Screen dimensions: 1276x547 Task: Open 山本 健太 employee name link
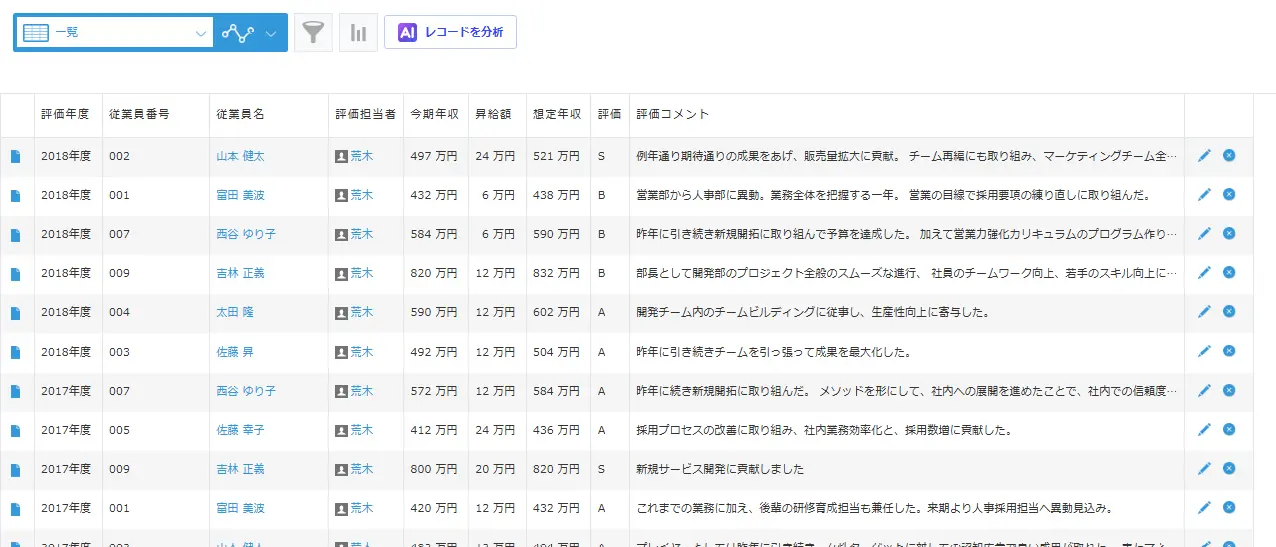[x=240, y=156]
